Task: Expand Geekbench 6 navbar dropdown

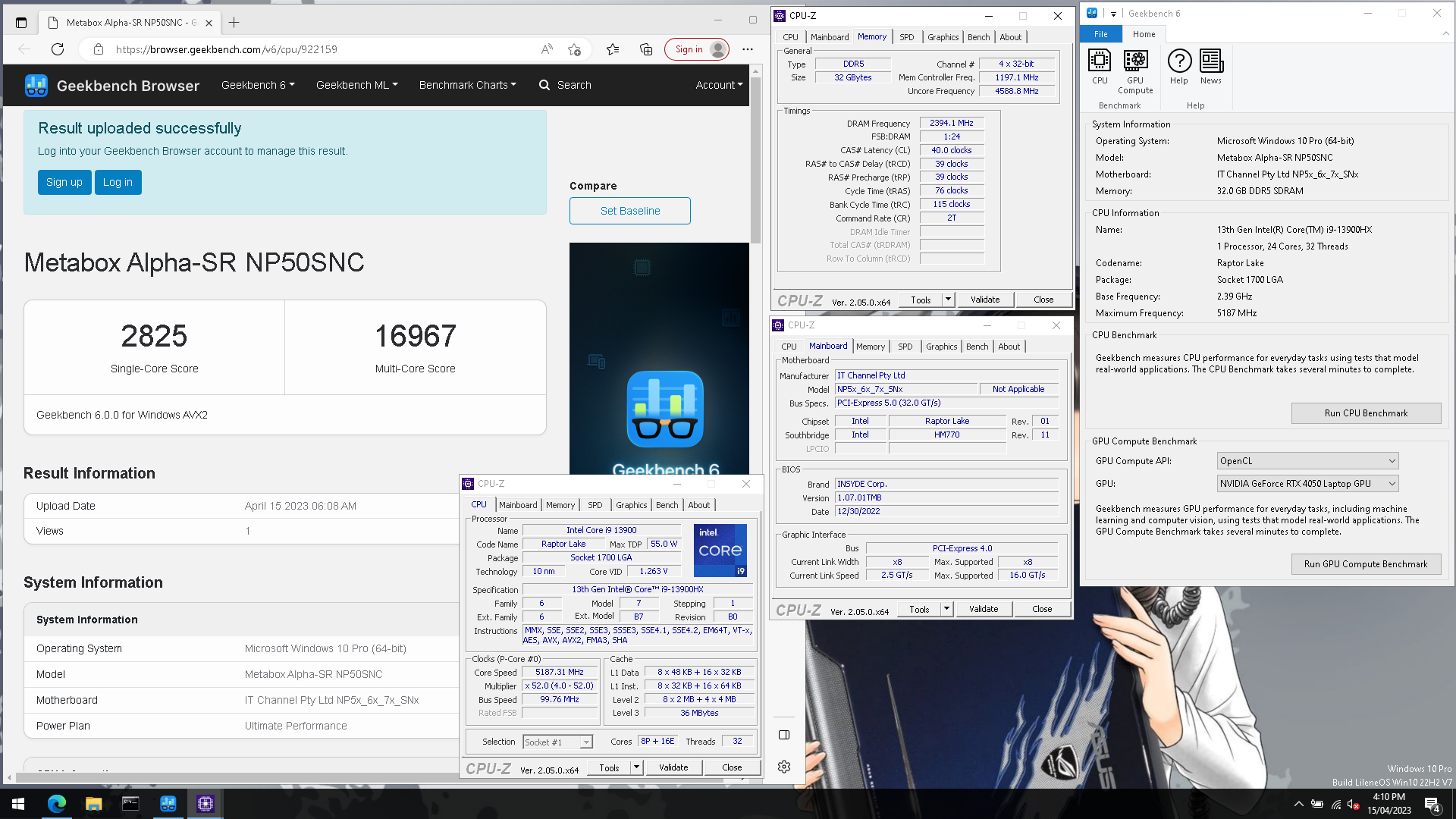Action: coord(258,85)
